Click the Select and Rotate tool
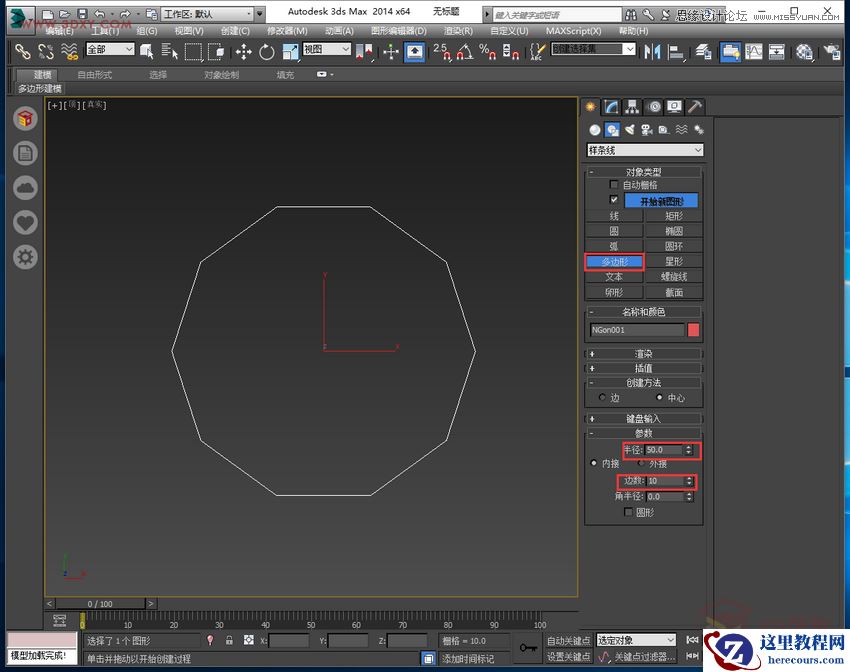Screen dimensions: 850x672 pyautogui.click(x=267, y=52)
